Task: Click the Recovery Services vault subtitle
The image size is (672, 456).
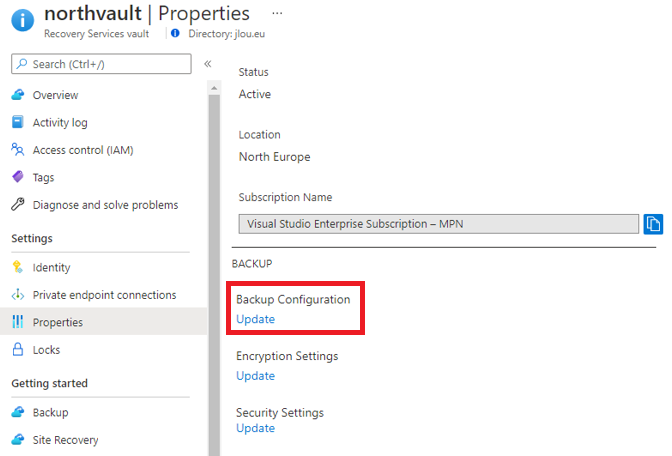Action: 96,33
